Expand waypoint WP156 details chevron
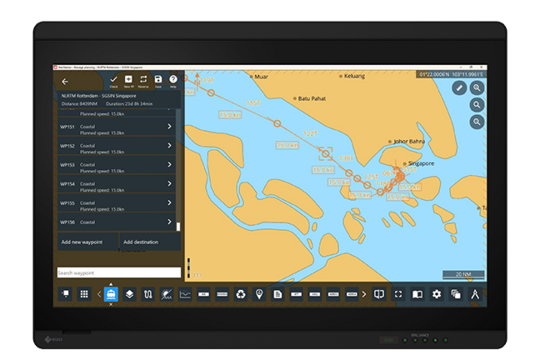540x360 pixels. (169, 222)
